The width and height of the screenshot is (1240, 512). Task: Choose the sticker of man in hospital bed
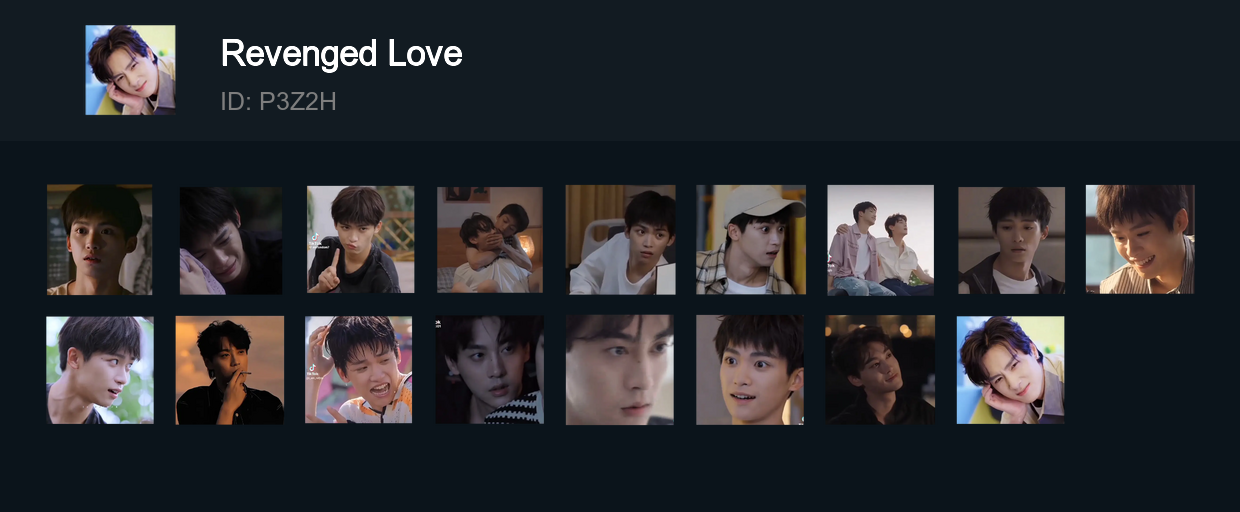621,240
